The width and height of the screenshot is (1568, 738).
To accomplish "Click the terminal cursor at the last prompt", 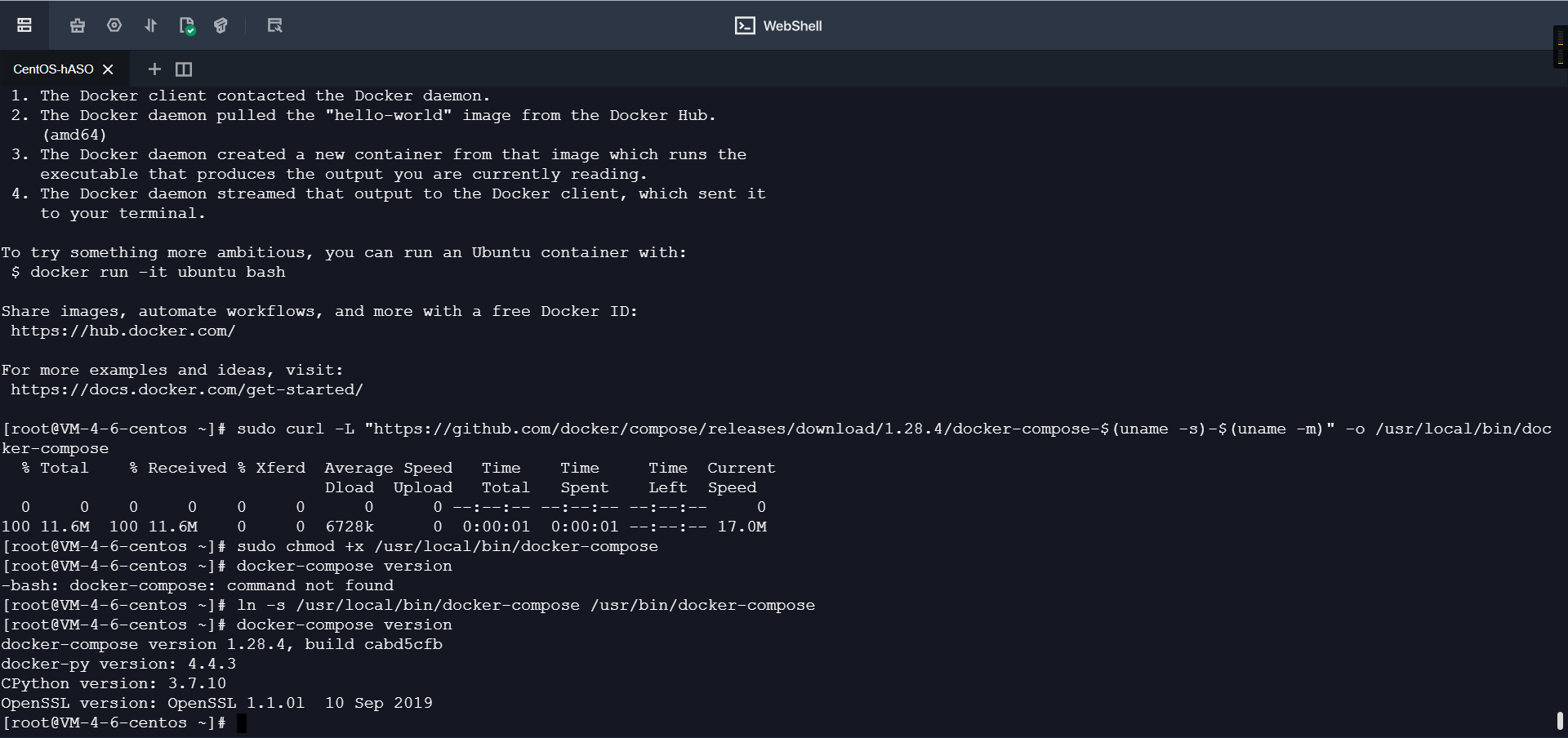I will [241, 723].
